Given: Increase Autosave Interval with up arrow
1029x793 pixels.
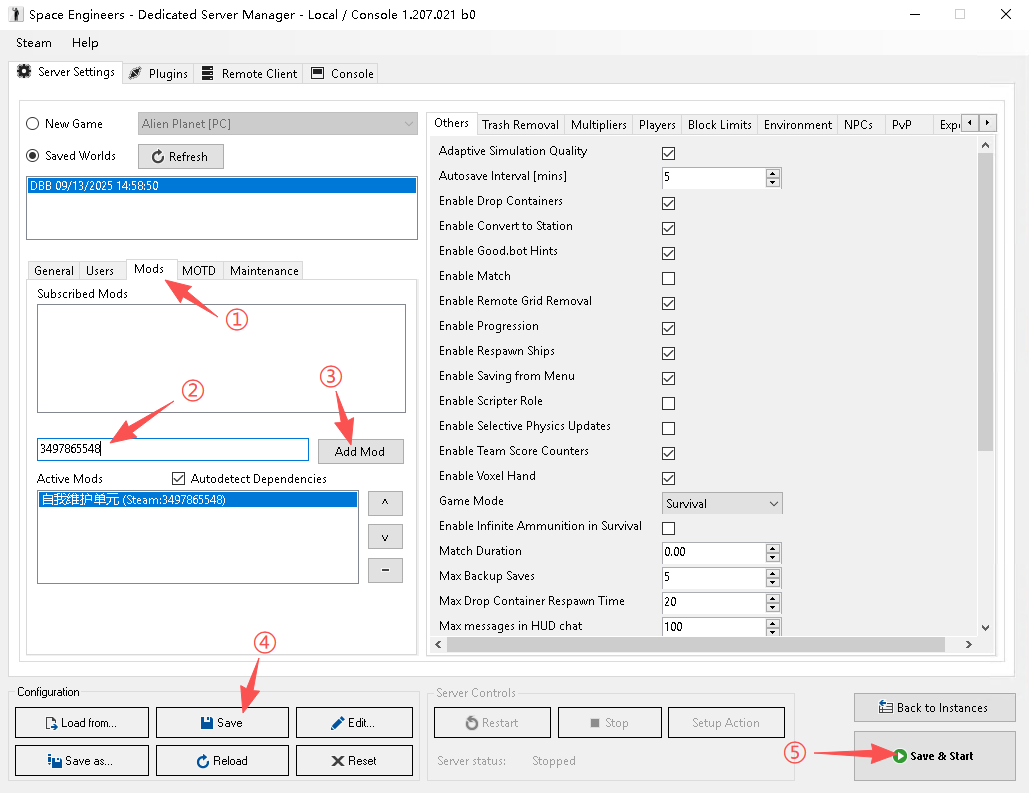Looking at the screenshot, I should pos(772,173).
